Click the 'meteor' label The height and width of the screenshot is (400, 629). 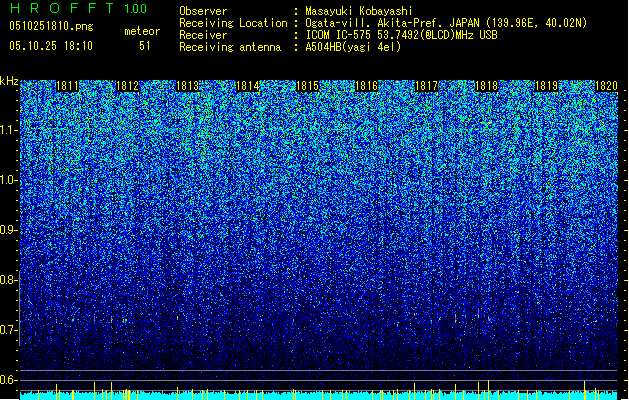tap(142, 31)
